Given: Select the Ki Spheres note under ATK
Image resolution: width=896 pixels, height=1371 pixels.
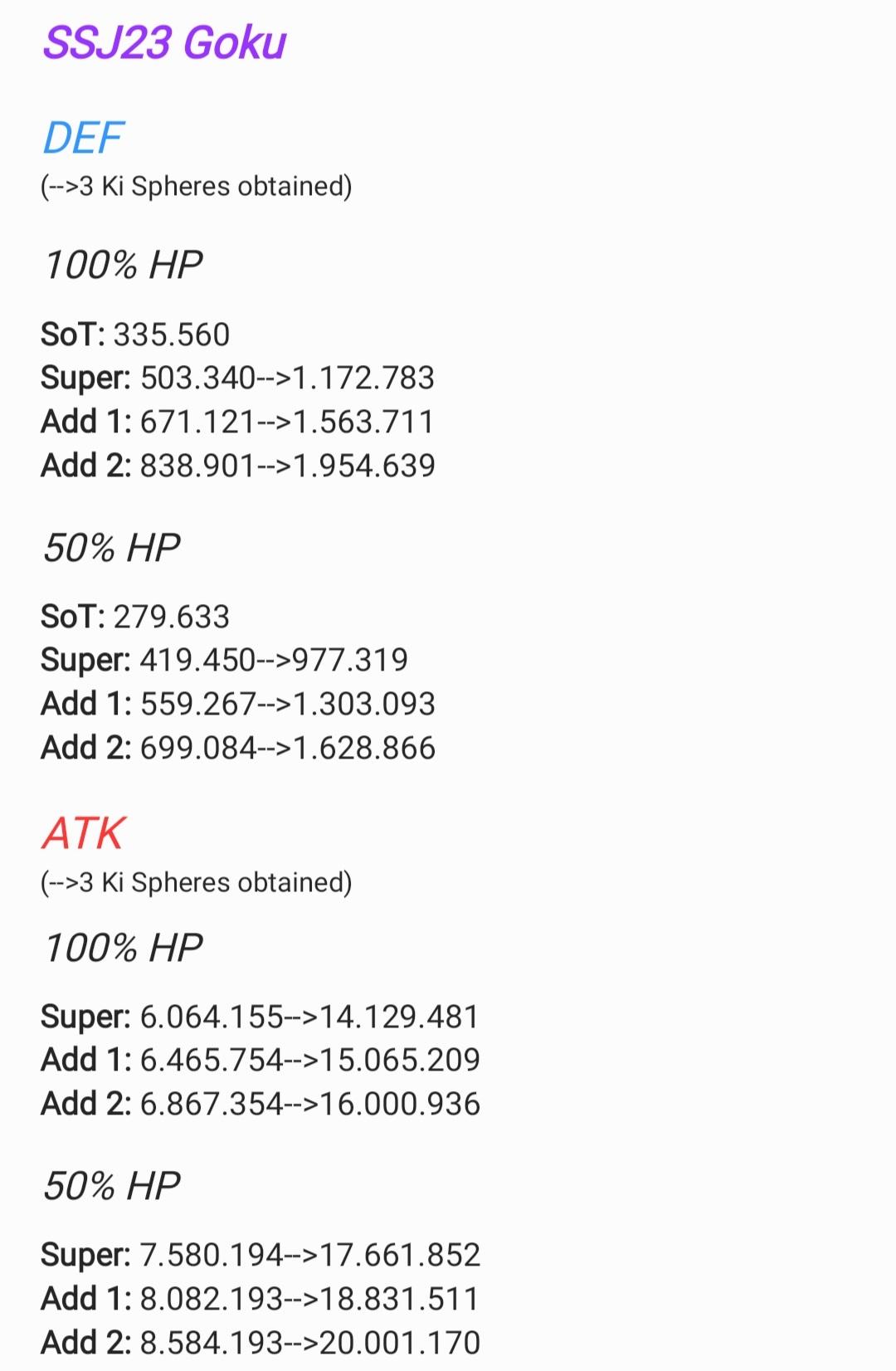Looking at the screenshot, I should (x=197, y=882).
